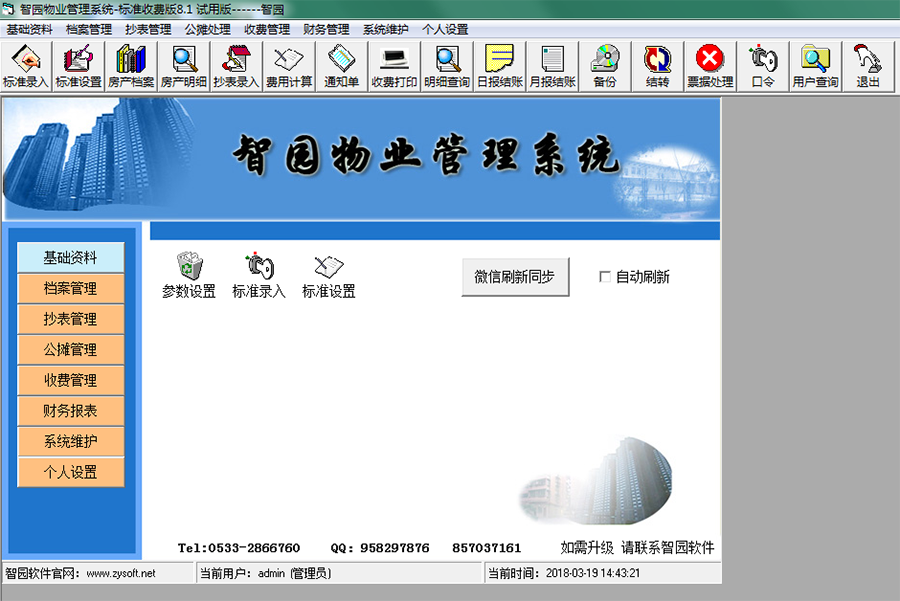Select 基础资料 in the sidebar
Screen dimensions: 900x601
pos(71,258)
